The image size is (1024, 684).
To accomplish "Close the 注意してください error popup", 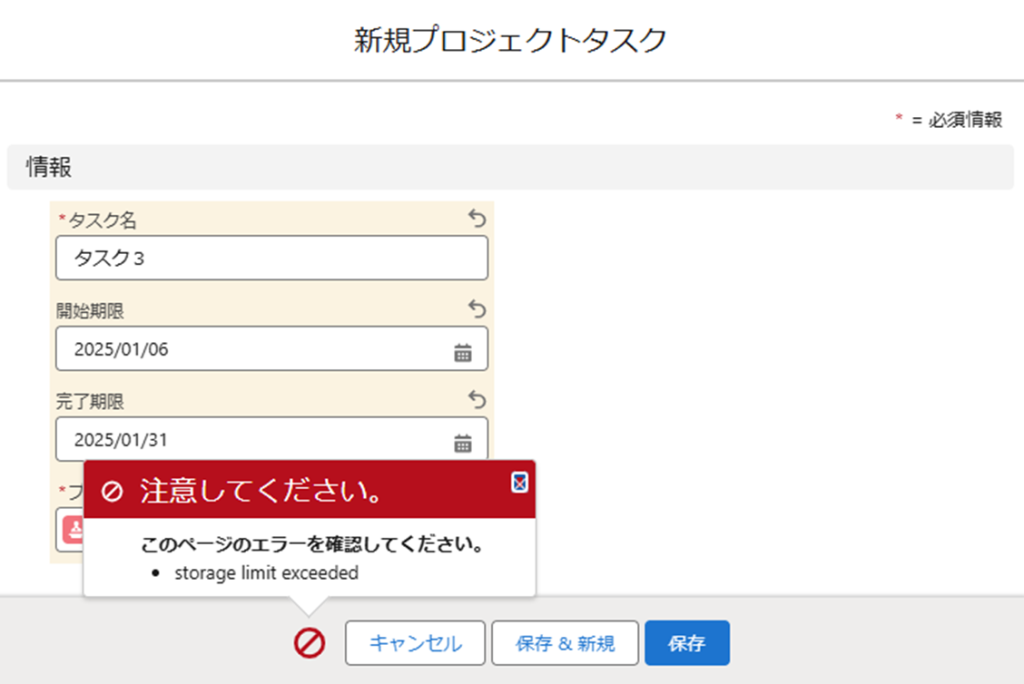I will coord(519,483).
